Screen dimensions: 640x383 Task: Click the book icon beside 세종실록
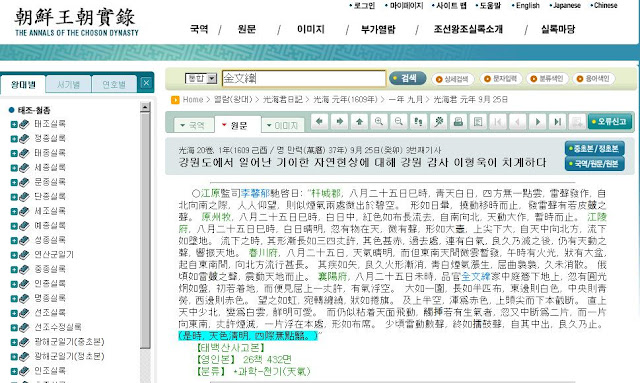click(24, 168)
